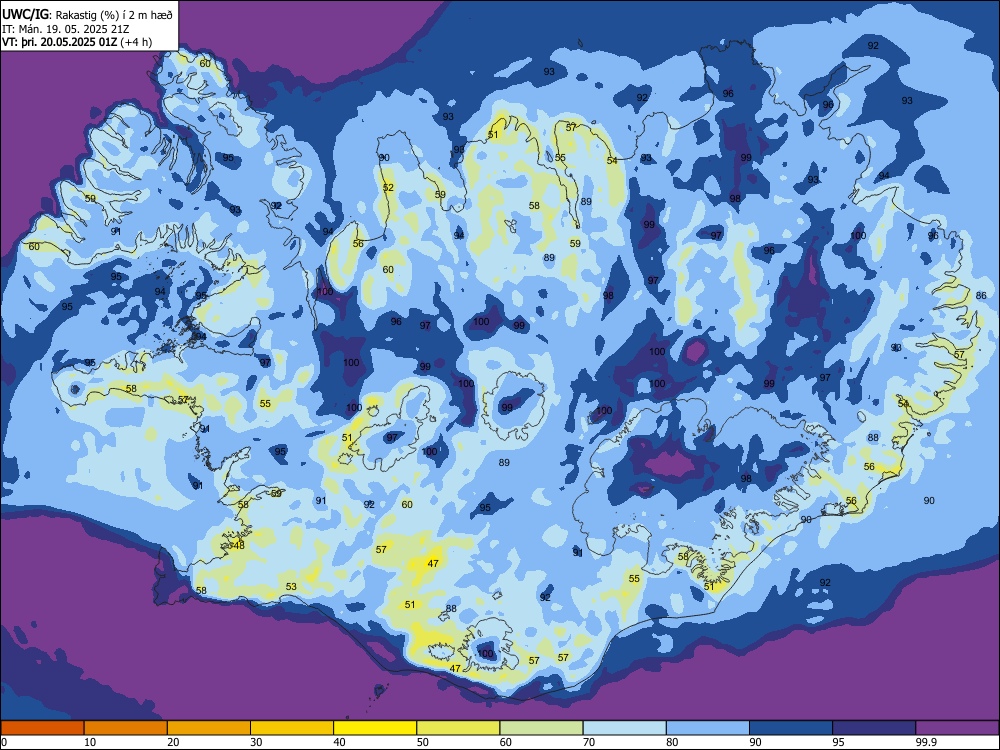Click the legend label '0'
This screenshot has height=750, width=1000.
[x=3, y=742]
